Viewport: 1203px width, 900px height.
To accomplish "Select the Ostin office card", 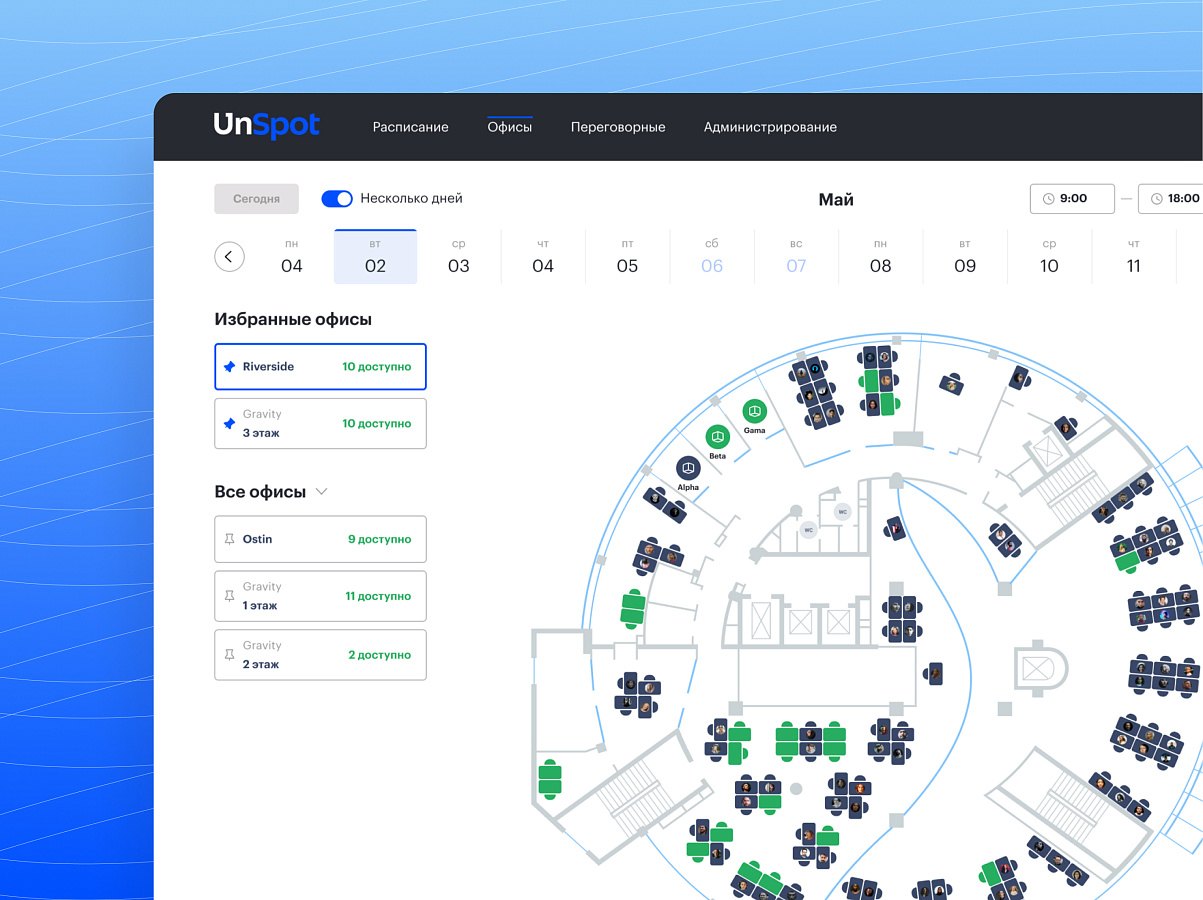I will tap(320, 539).
